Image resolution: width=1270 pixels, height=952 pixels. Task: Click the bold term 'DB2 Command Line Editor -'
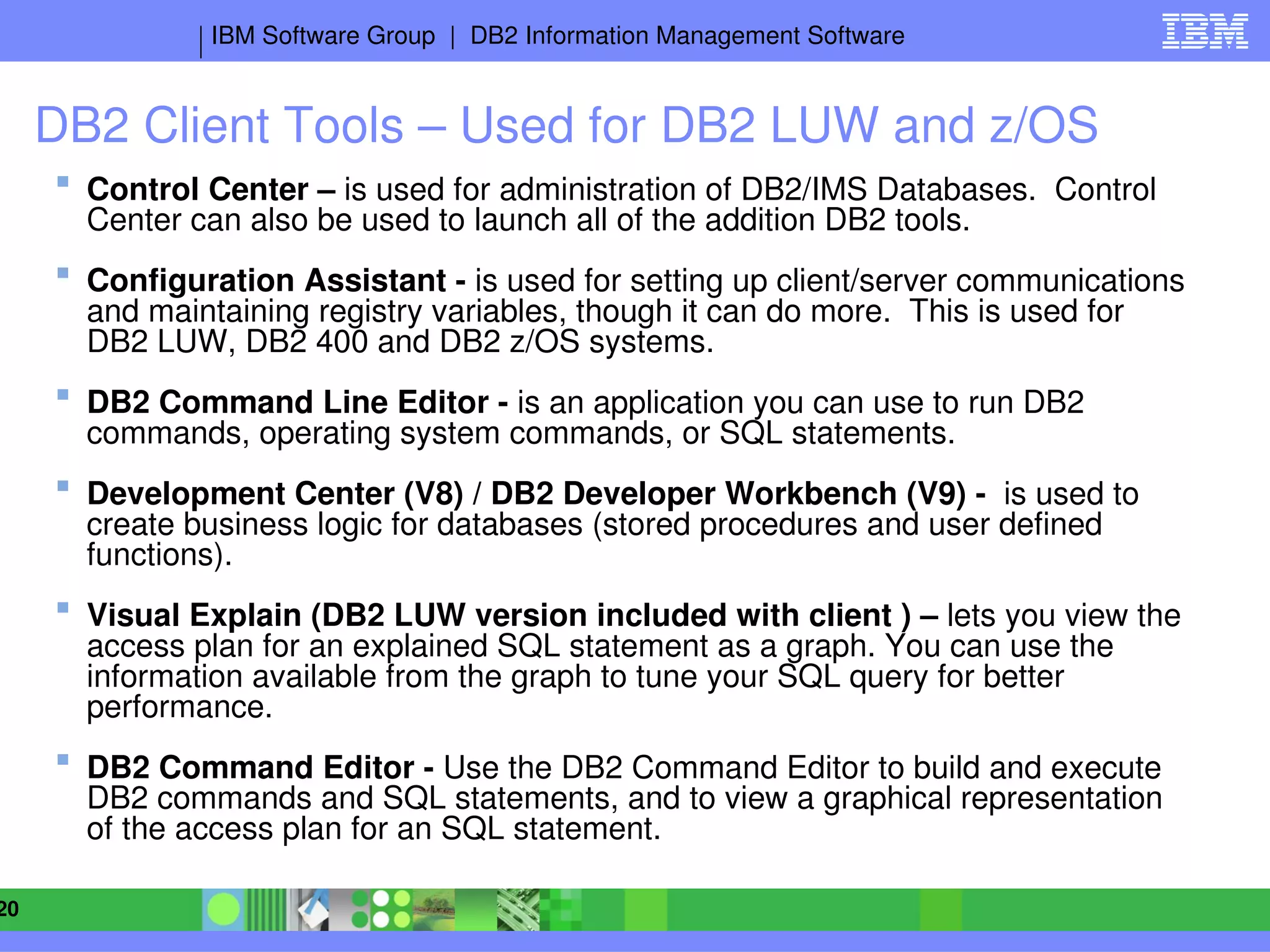tap(298, 402)
